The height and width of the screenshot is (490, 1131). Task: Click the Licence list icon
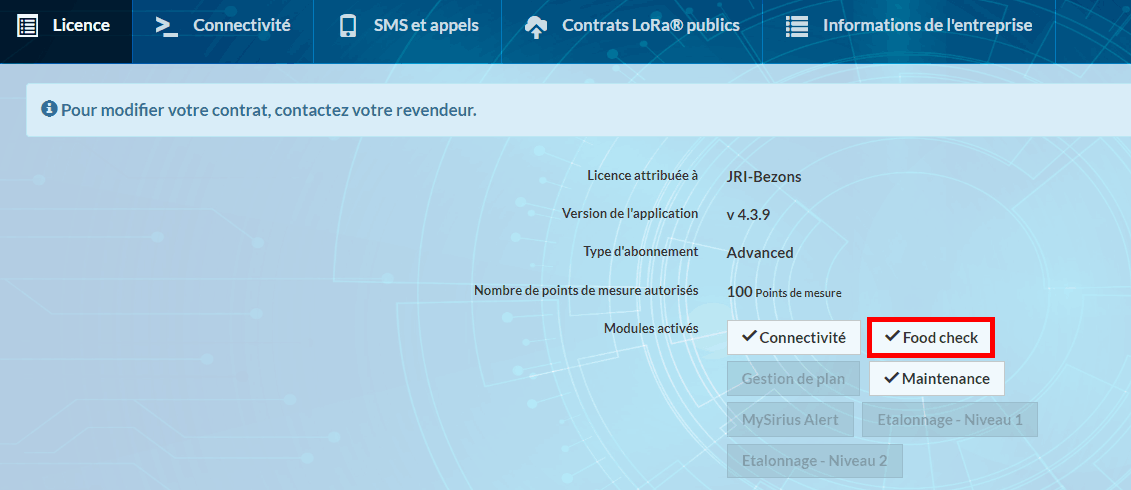pyautogui.click(x=27, y=26)
